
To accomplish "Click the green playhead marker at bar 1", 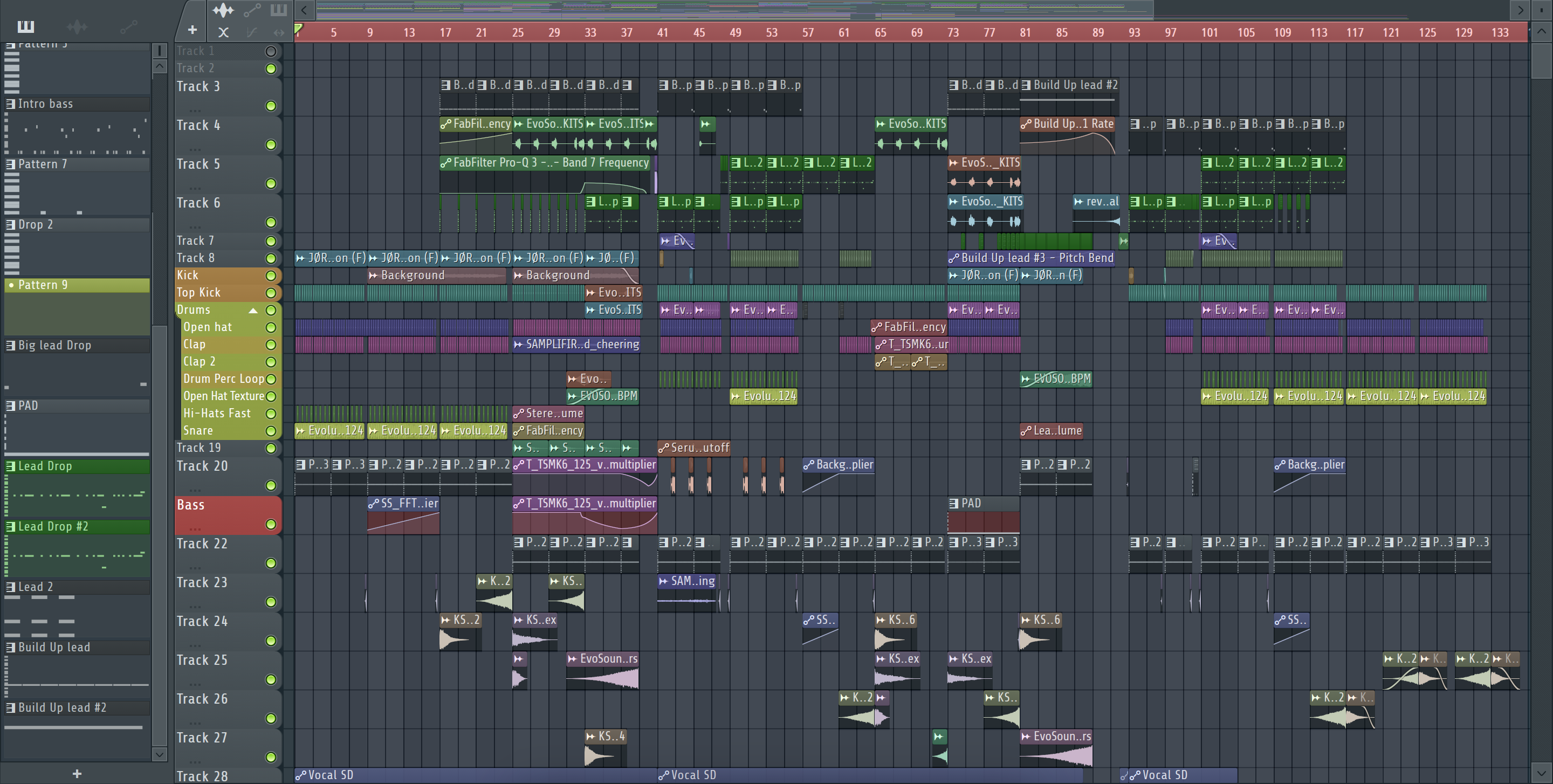I will (x=298, y=29).
